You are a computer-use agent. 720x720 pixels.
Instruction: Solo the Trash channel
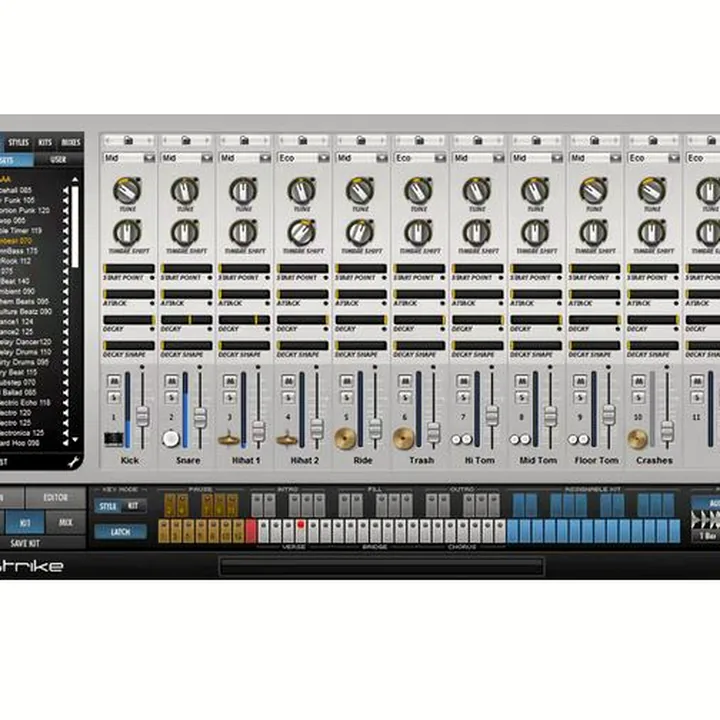tap(405, 398)
